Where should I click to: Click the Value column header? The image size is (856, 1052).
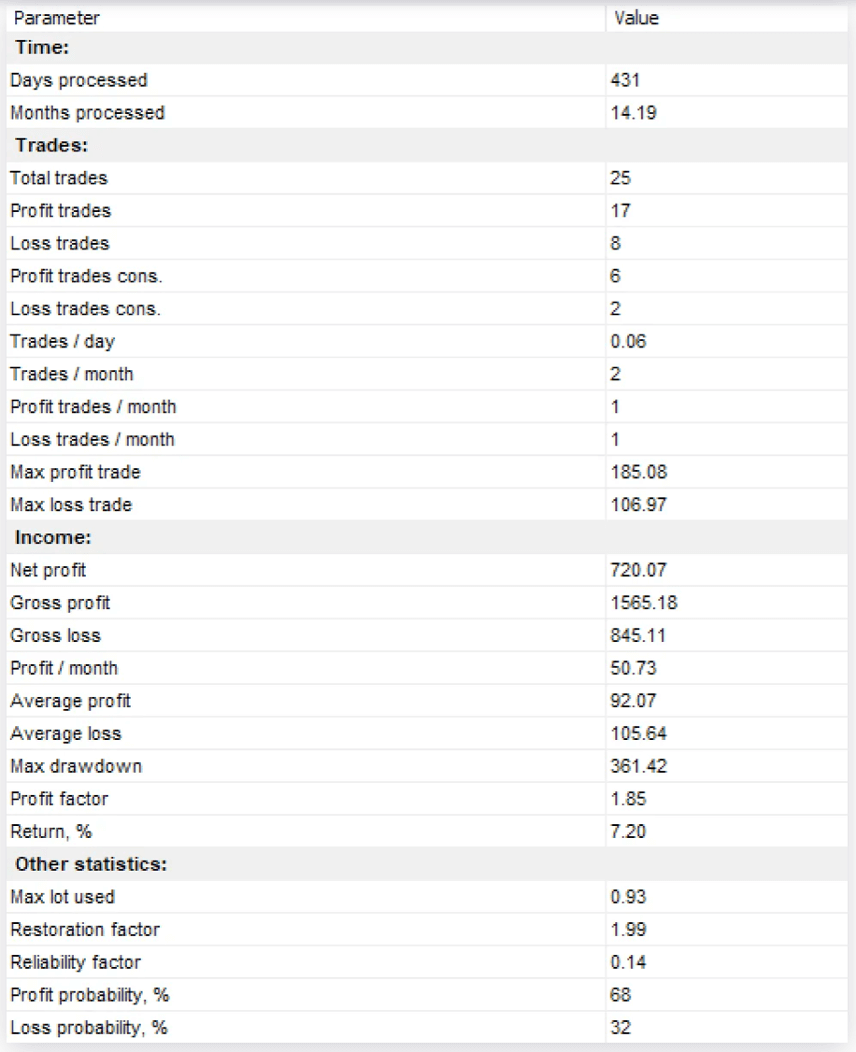[636, 18]
